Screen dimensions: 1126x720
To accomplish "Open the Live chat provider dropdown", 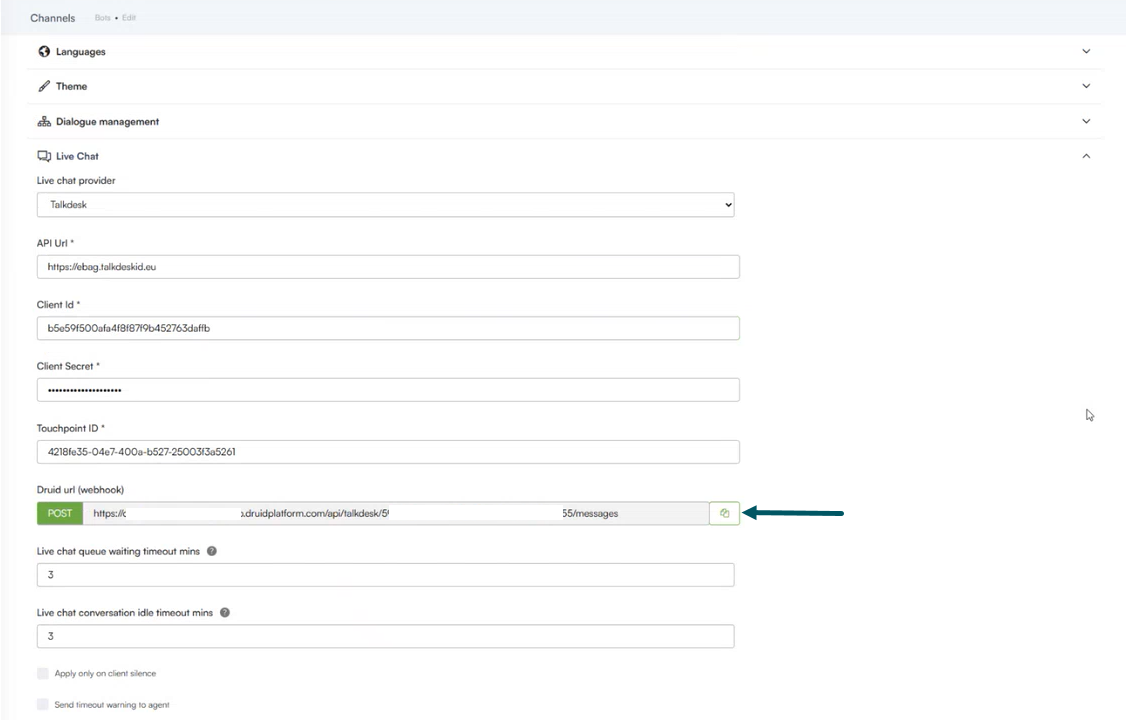I will tap(385, 204).
